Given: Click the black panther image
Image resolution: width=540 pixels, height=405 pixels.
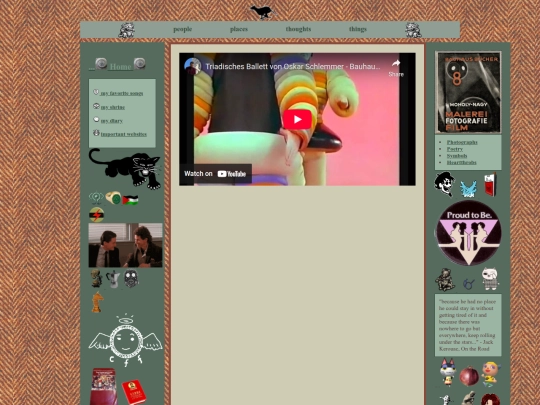Looking at the screenshot, I should coord(125,169).
